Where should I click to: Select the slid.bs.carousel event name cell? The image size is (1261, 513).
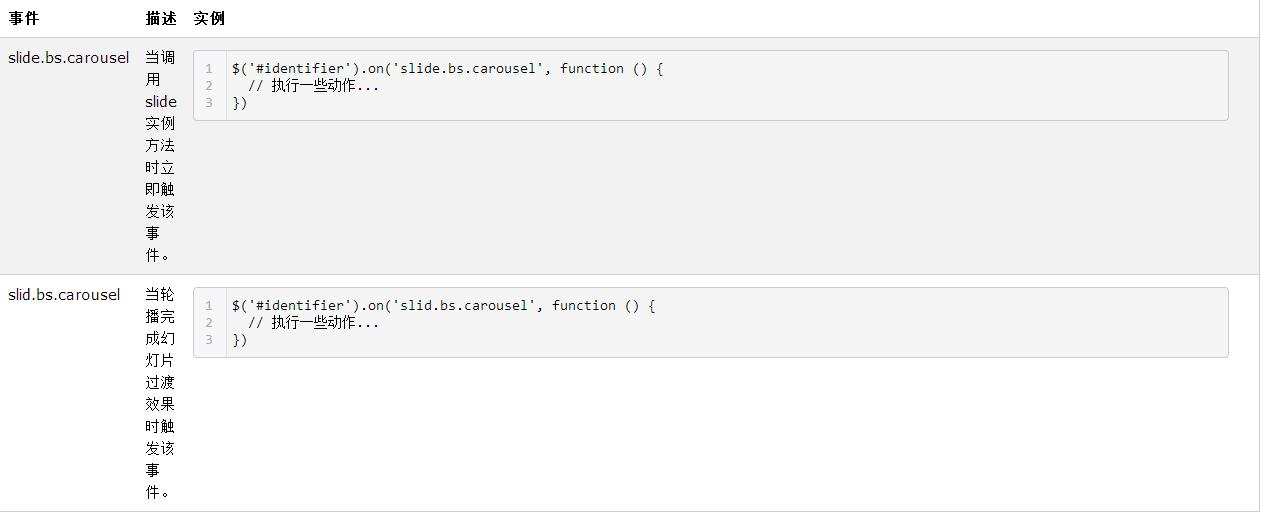64,295
